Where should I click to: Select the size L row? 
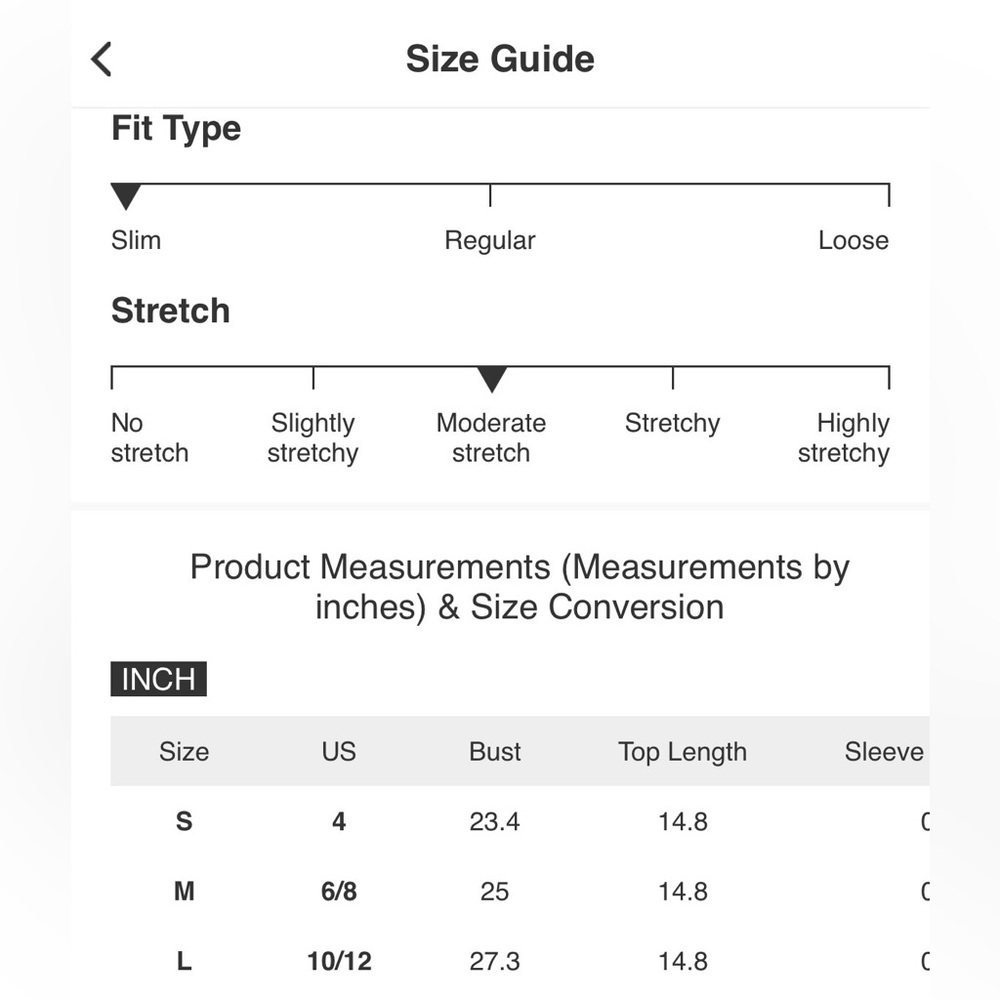520,961
